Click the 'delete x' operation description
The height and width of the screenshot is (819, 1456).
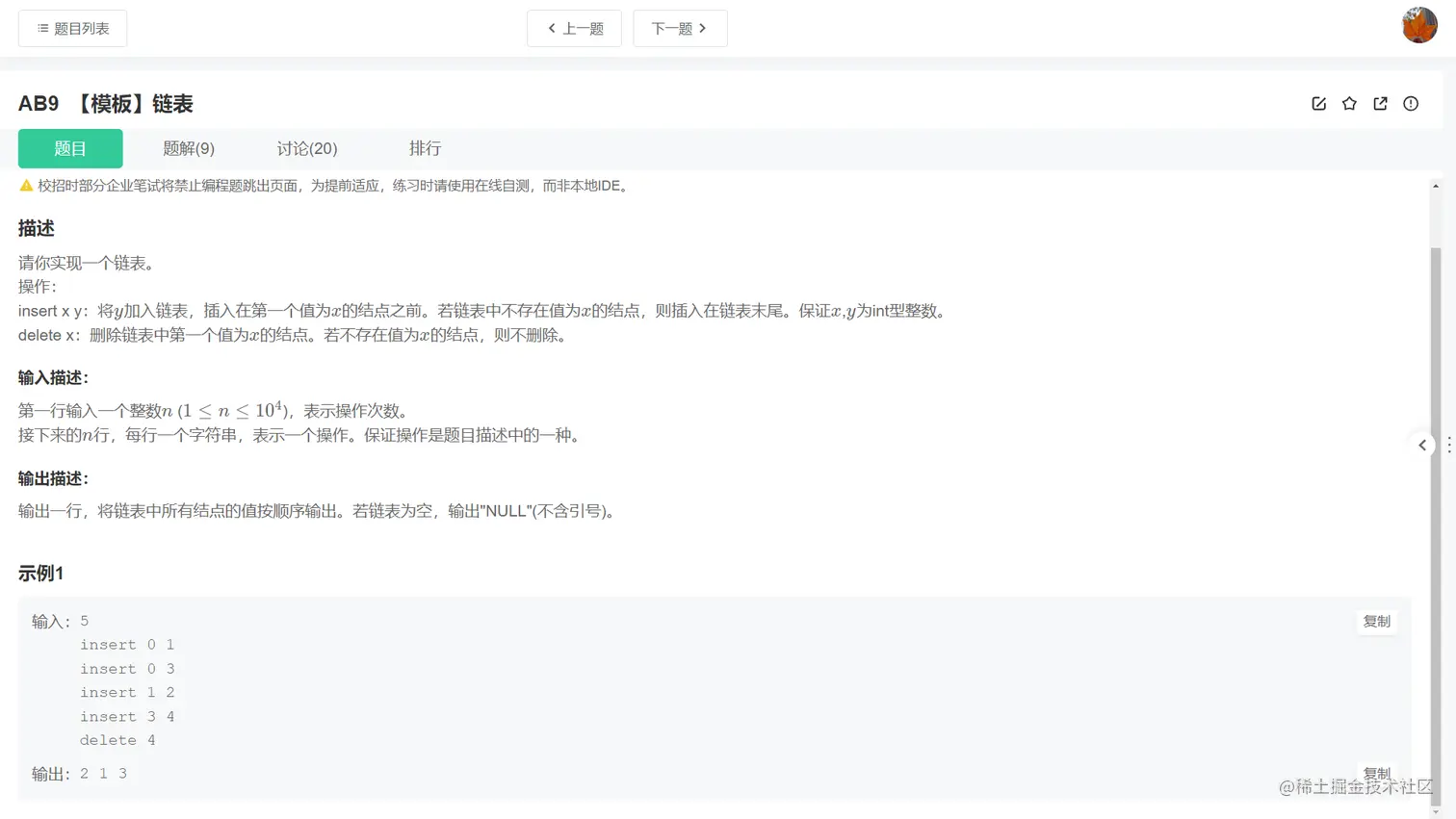point(295,336)
